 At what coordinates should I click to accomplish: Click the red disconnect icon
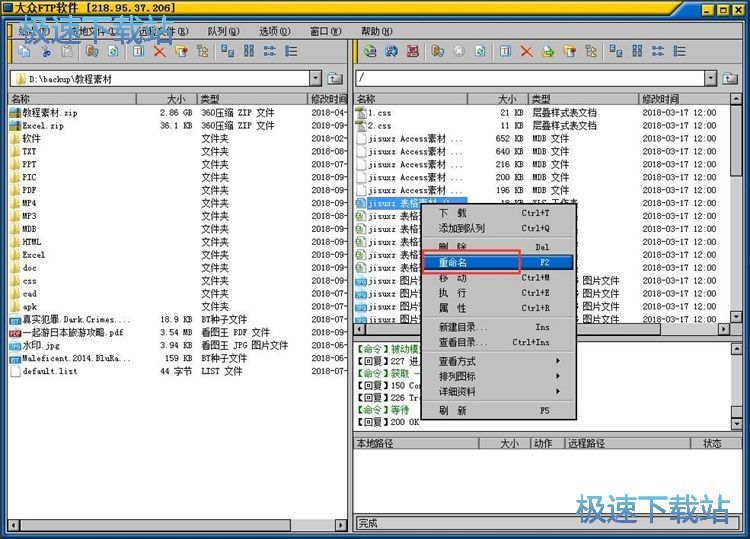[x=412, y=51]
